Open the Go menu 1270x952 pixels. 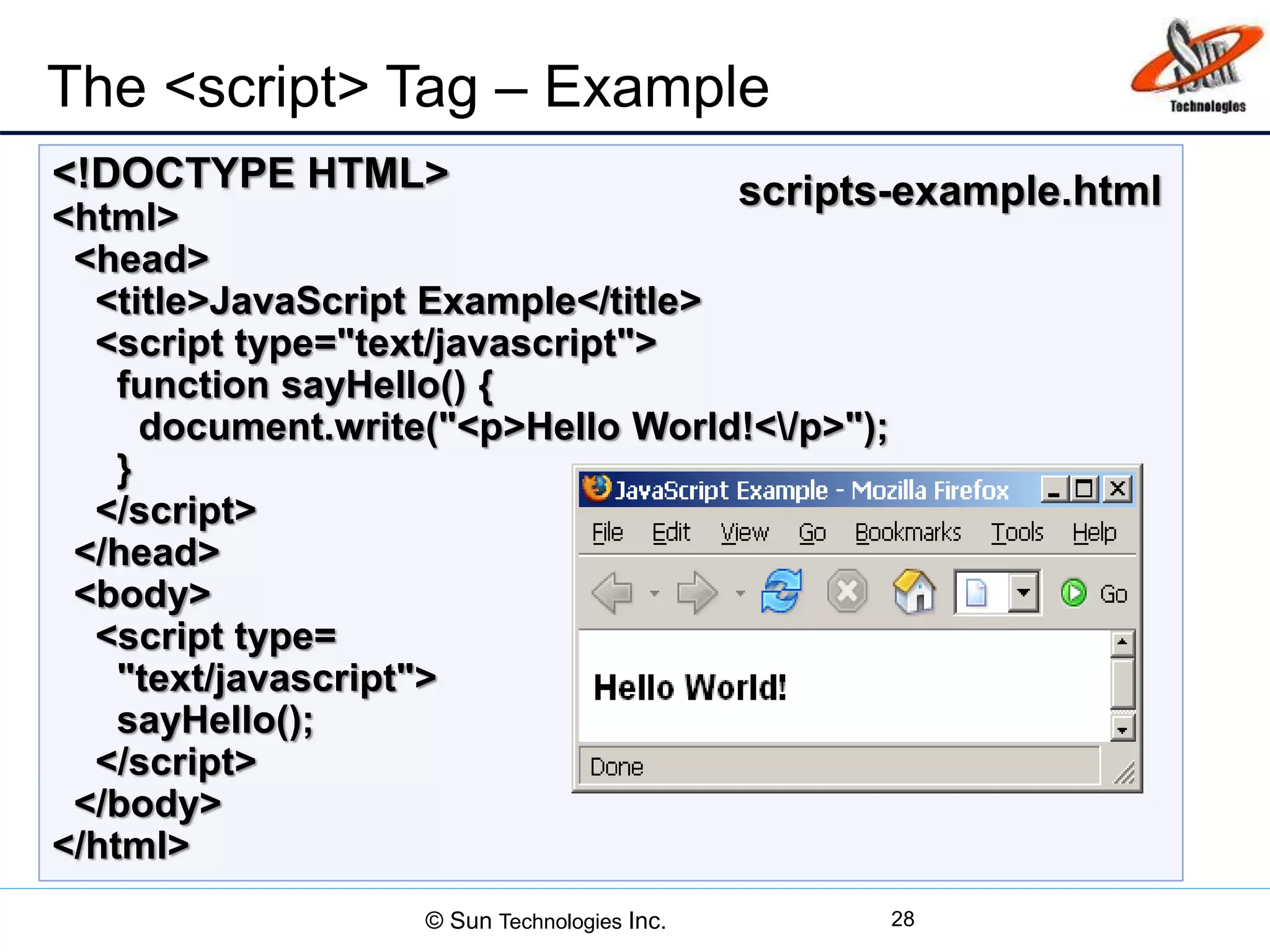[812, 532]
